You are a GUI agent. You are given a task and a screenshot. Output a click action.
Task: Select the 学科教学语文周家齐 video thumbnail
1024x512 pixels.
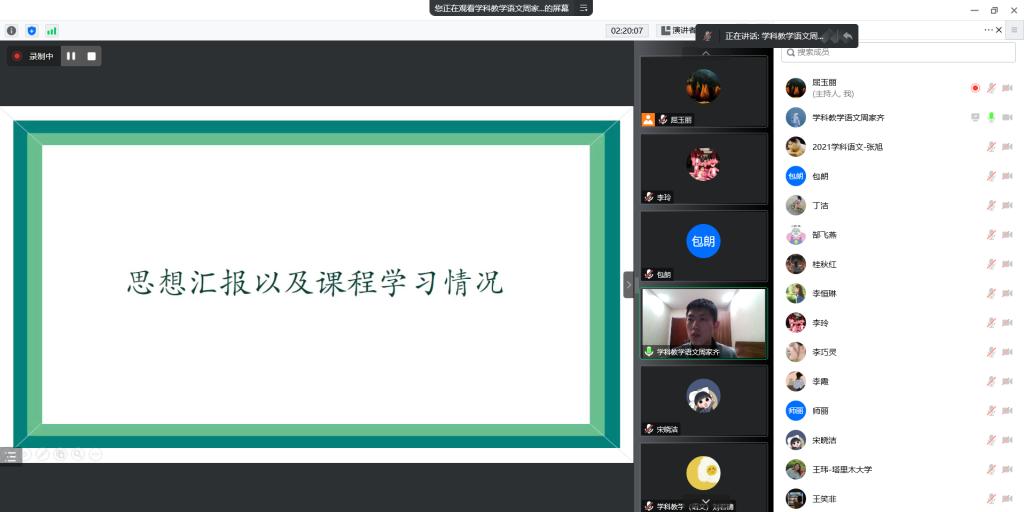pyautogui.click(x=704, y=323)
